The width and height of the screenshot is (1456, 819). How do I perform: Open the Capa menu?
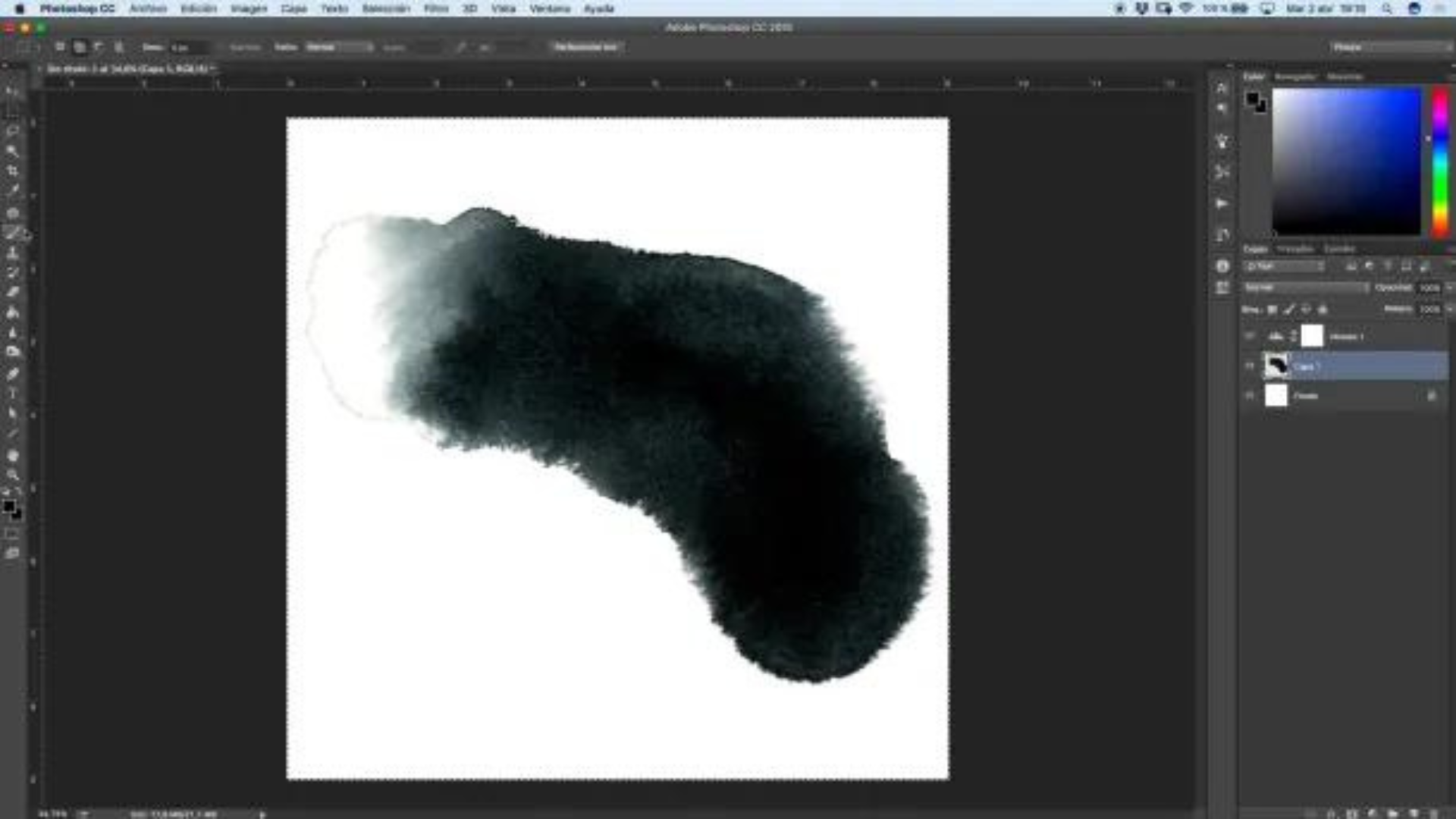tap(293, 8)
